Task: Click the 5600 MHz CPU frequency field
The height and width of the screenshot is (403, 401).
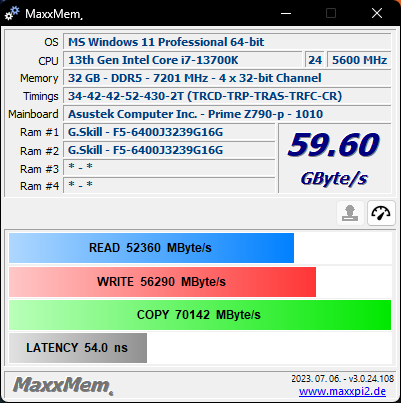Action: coord(359,60)
